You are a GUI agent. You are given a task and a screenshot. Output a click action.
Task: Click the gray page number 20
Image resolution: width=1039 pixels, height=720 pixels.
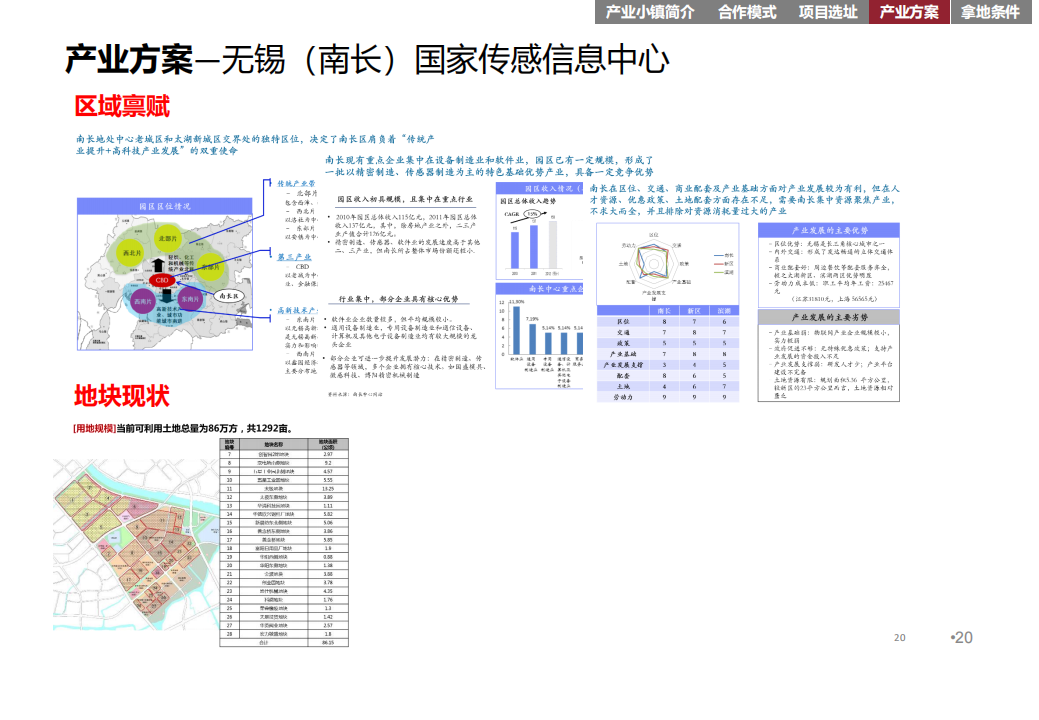click(x=899, y=637)
